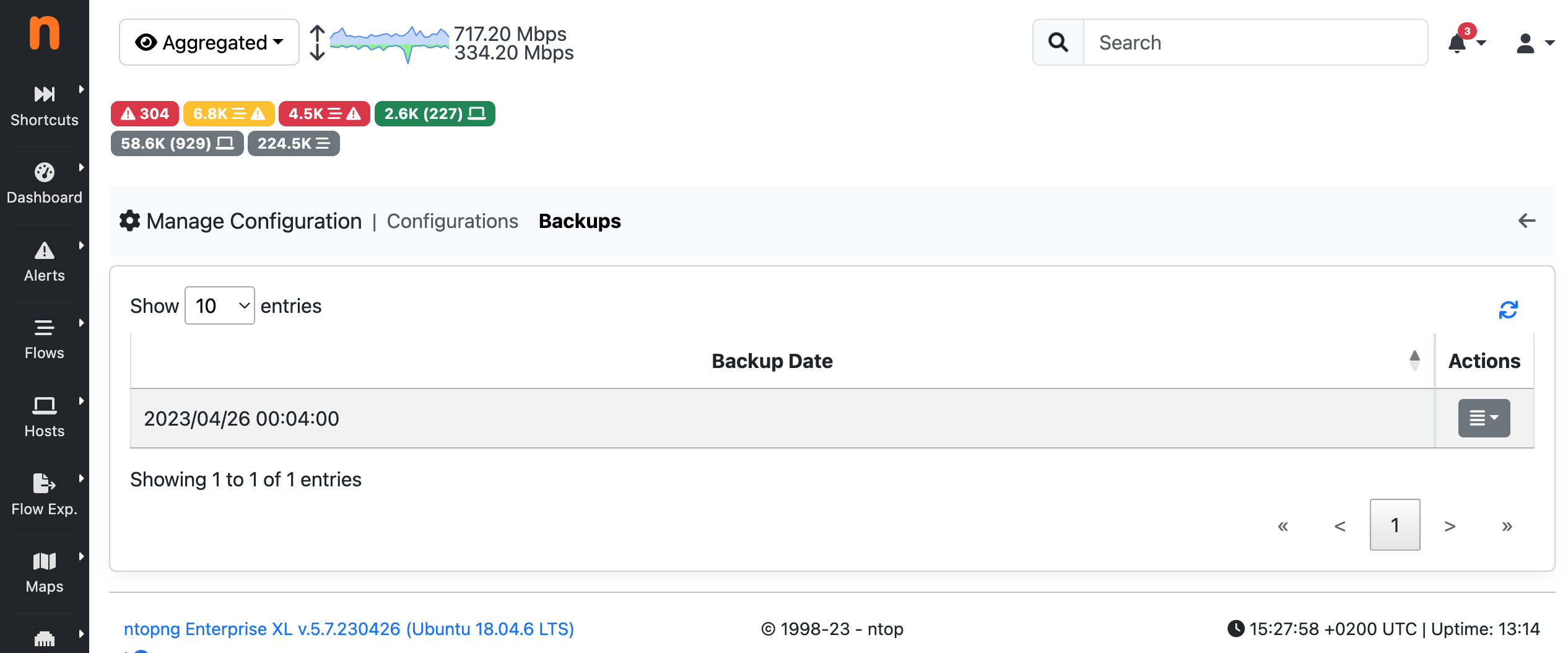Open the Maps sidebar menu

[x=45, y=572]
